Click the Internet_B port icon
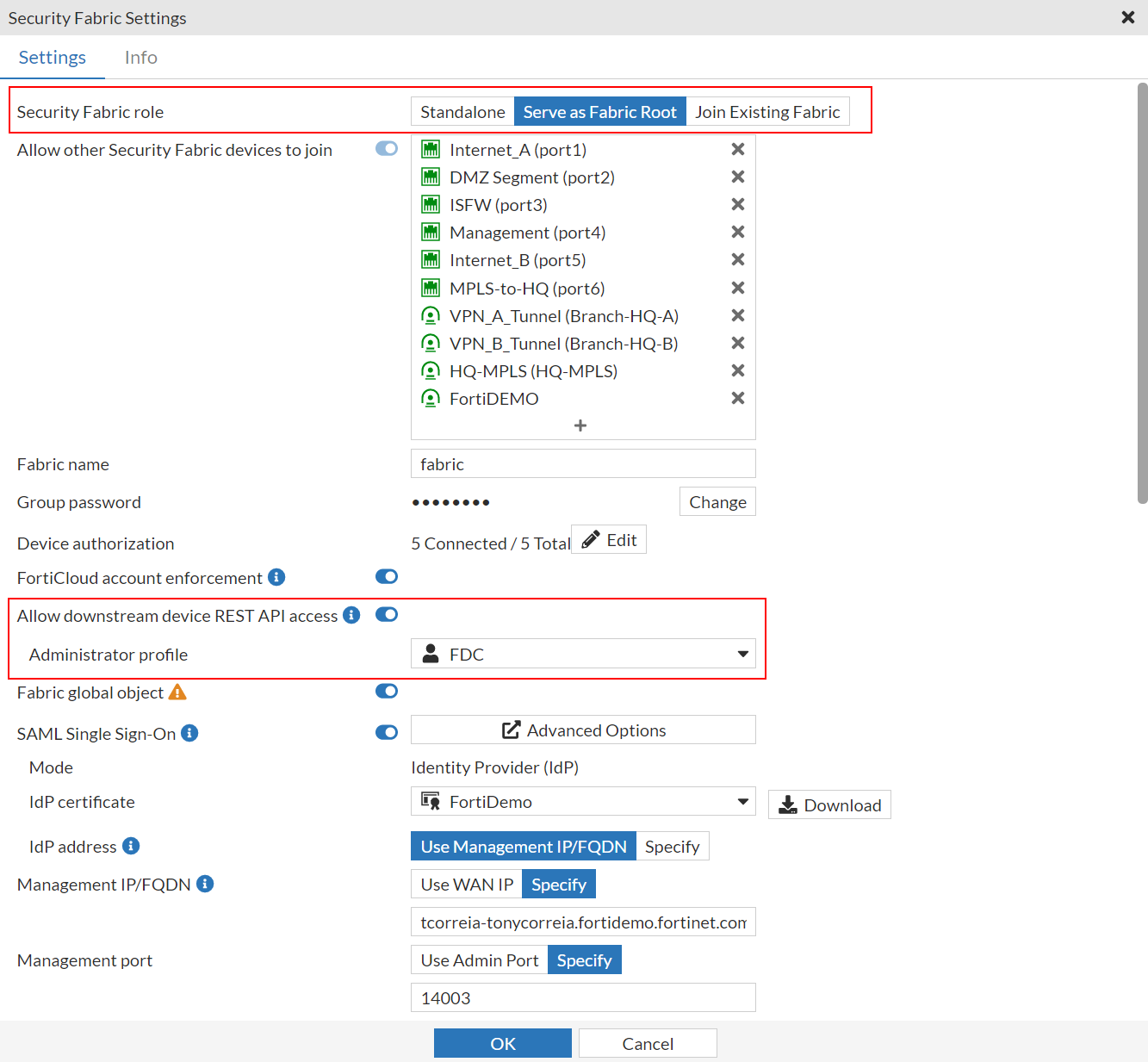The height and width of the screenshot is (1062, 1148). (x=431, y=260)
